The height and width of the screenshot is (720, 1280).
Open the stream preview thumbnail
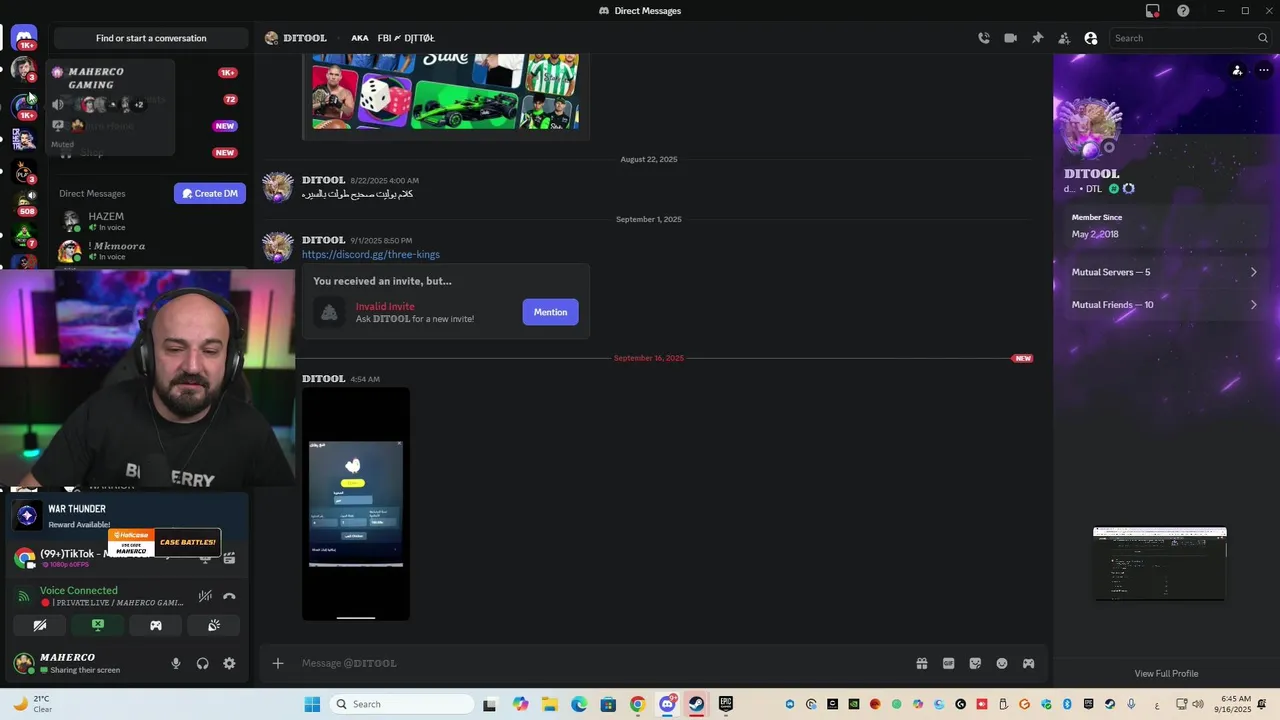(1160, 565)
